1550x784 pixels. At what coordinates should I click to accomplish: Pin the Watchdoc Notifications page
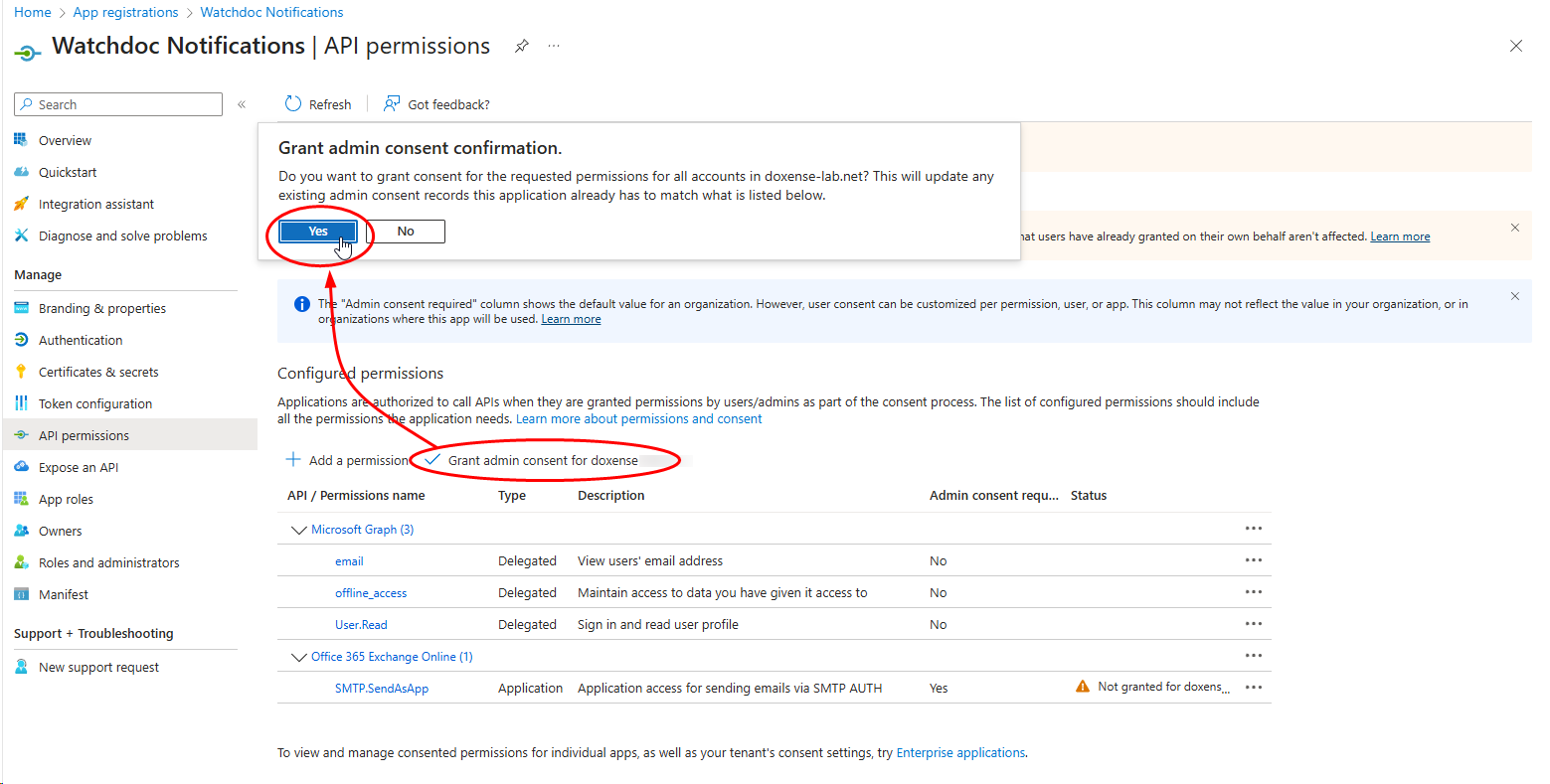521,46
